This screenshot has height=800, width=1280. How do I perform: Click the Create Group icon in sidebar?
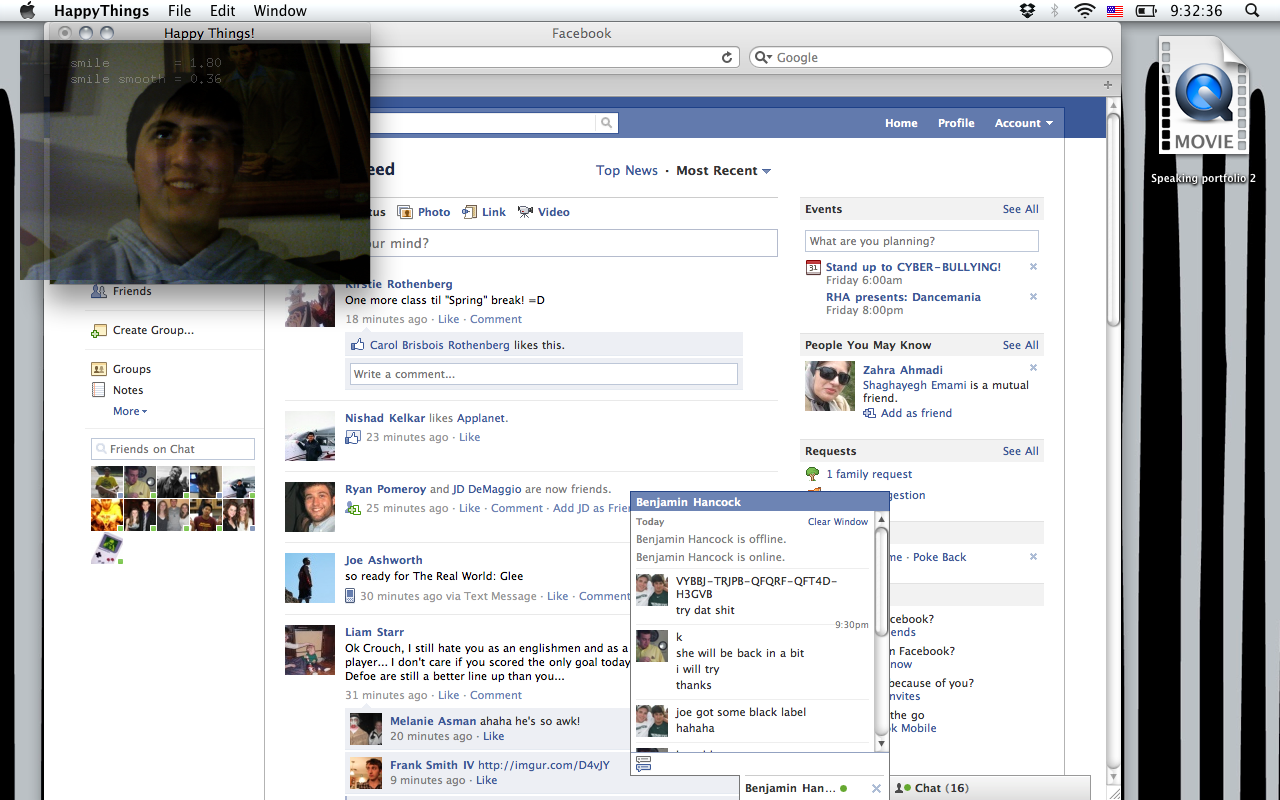pos(98,330)
